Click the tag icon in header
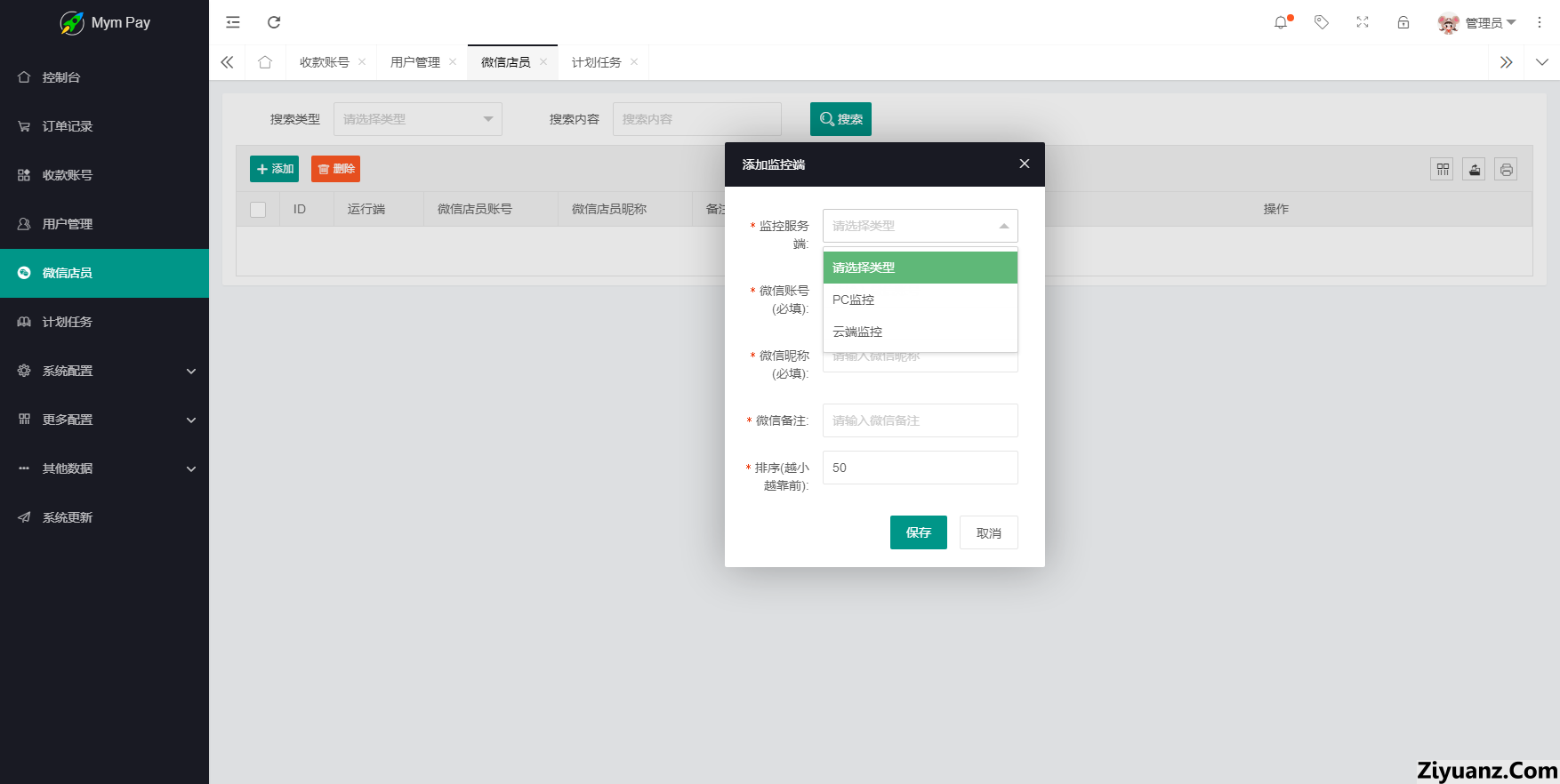 [x=1322, y=22]
